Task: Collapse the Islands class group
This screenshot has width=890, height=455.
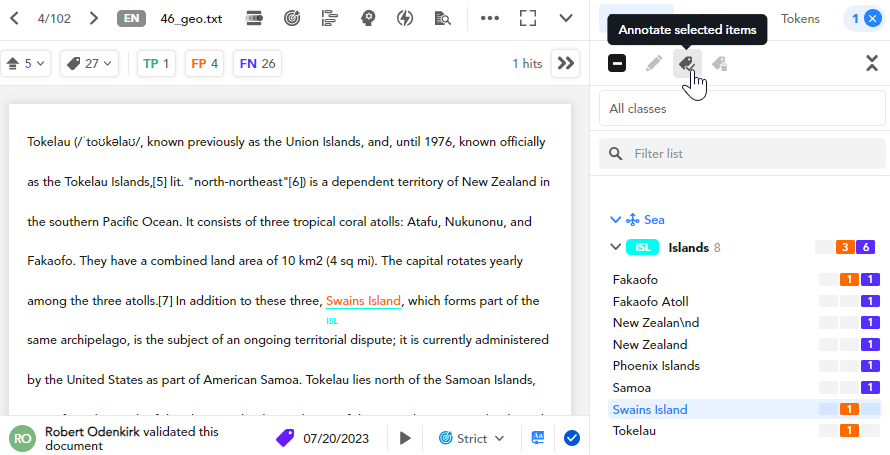Action: pyautogui.click(x=615, y=247)
